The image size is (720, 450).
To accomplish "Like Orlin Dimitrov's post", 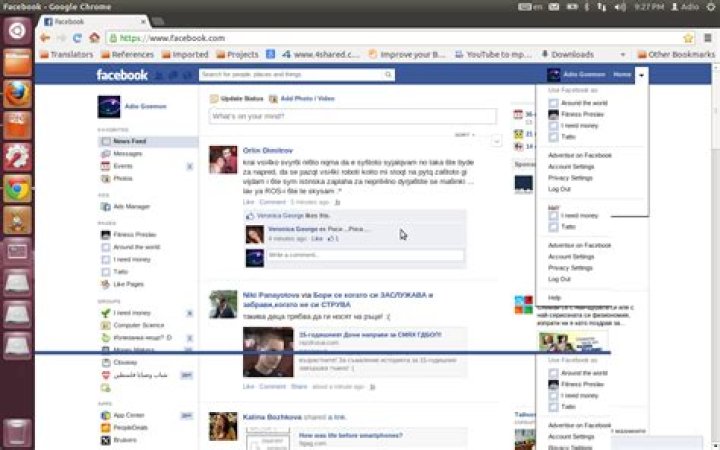I will (x=248, y=202).
